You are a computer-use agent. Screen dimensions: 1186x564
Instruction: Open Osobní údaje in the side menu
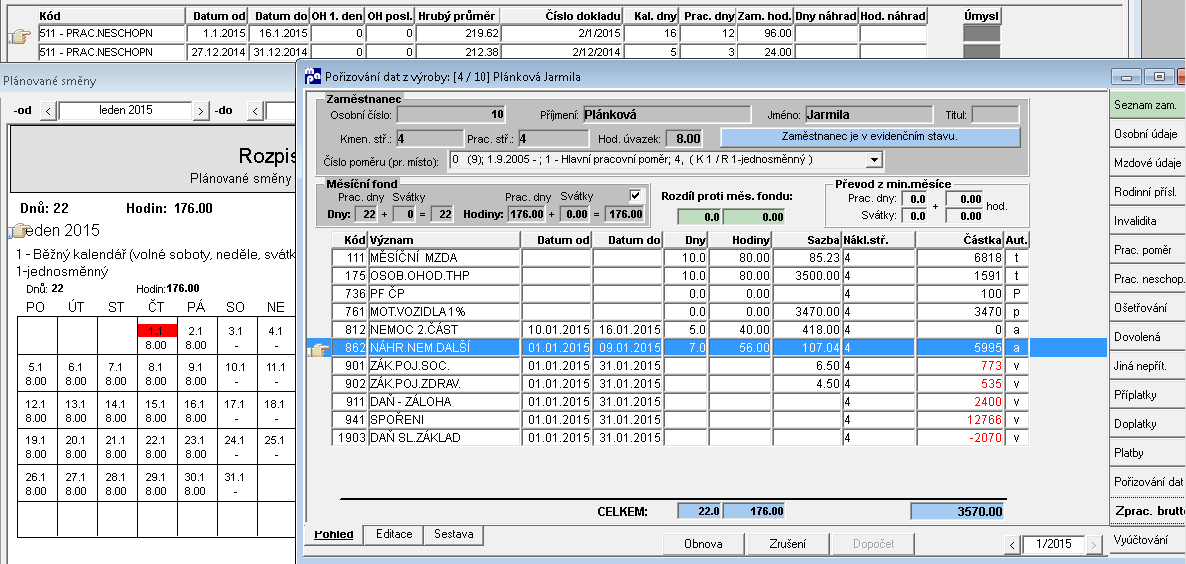[1147, 134]
